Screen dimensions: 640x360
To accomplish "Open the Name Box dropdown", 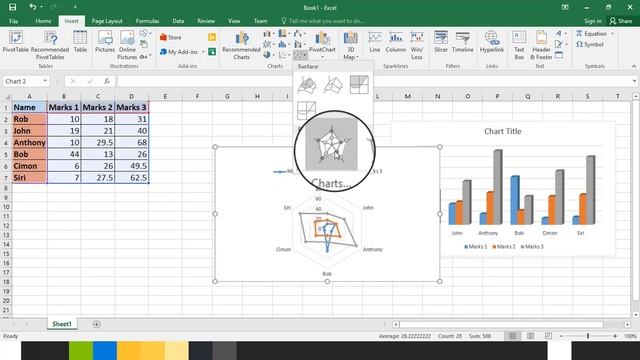I will click(45, 81).
